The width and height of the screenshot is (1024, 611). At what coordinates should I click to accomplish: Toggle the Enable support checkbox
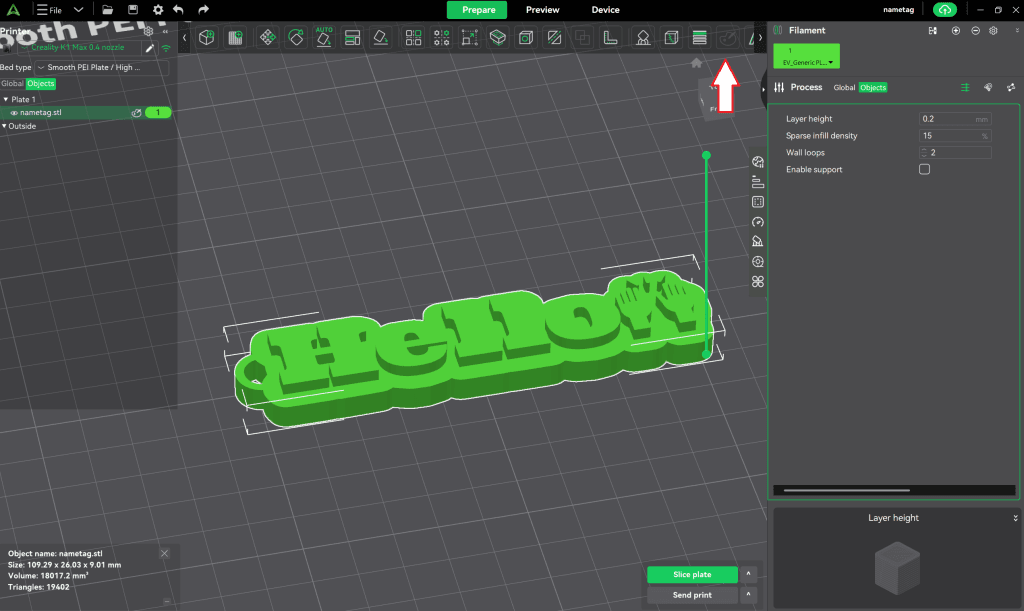(924, 169)
